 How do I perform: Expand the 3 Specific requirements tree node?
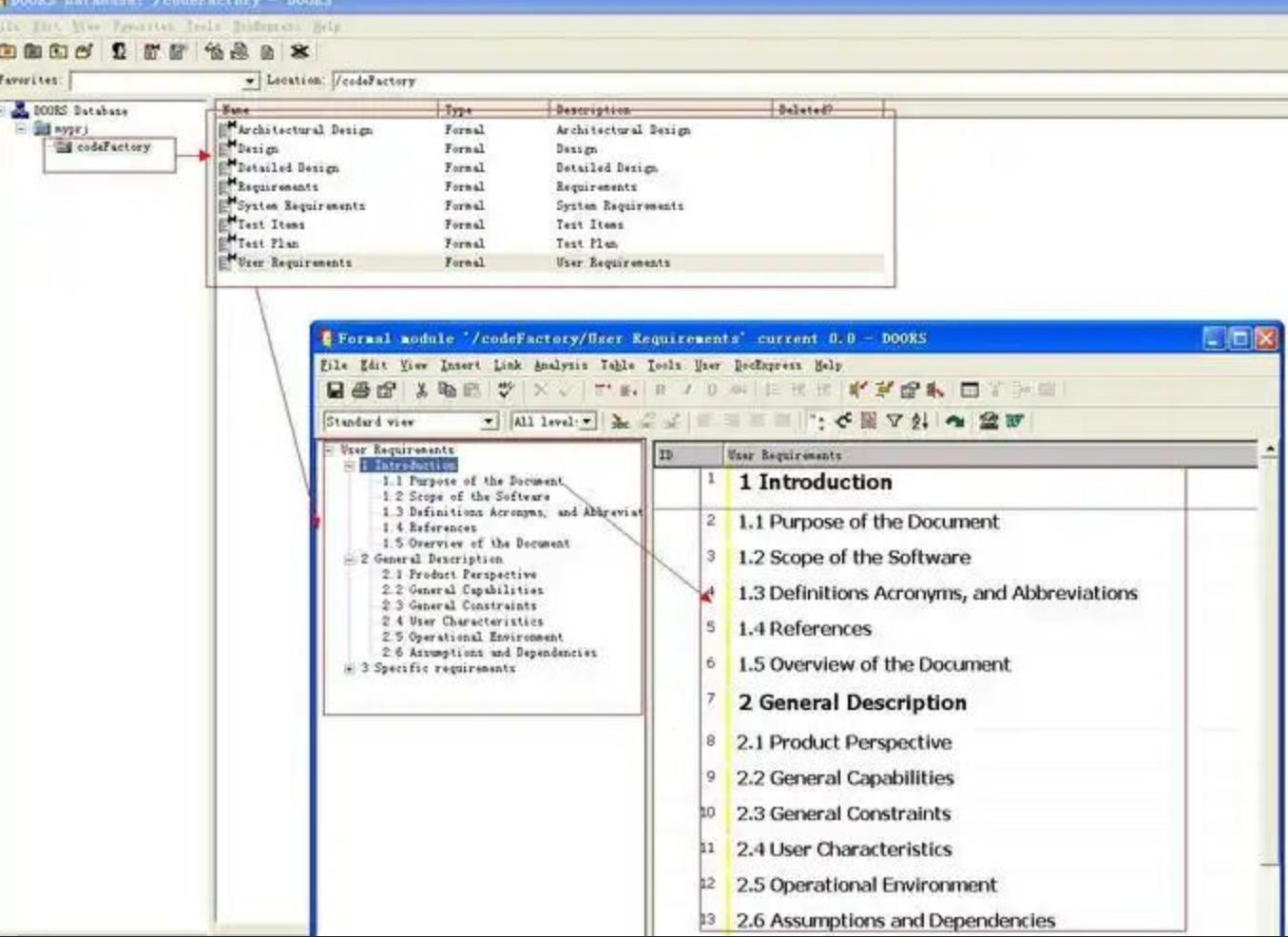click(349, 669)
